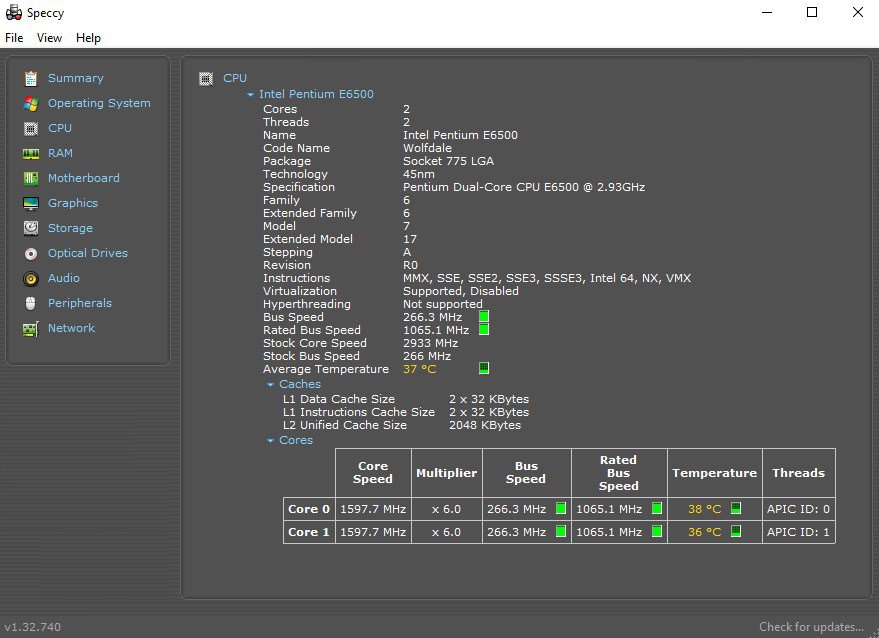Image resolution: width=879 pixels, height=638 pixels.
Task: Click the Operating System Windows flag icon
Action: (31, 103)
